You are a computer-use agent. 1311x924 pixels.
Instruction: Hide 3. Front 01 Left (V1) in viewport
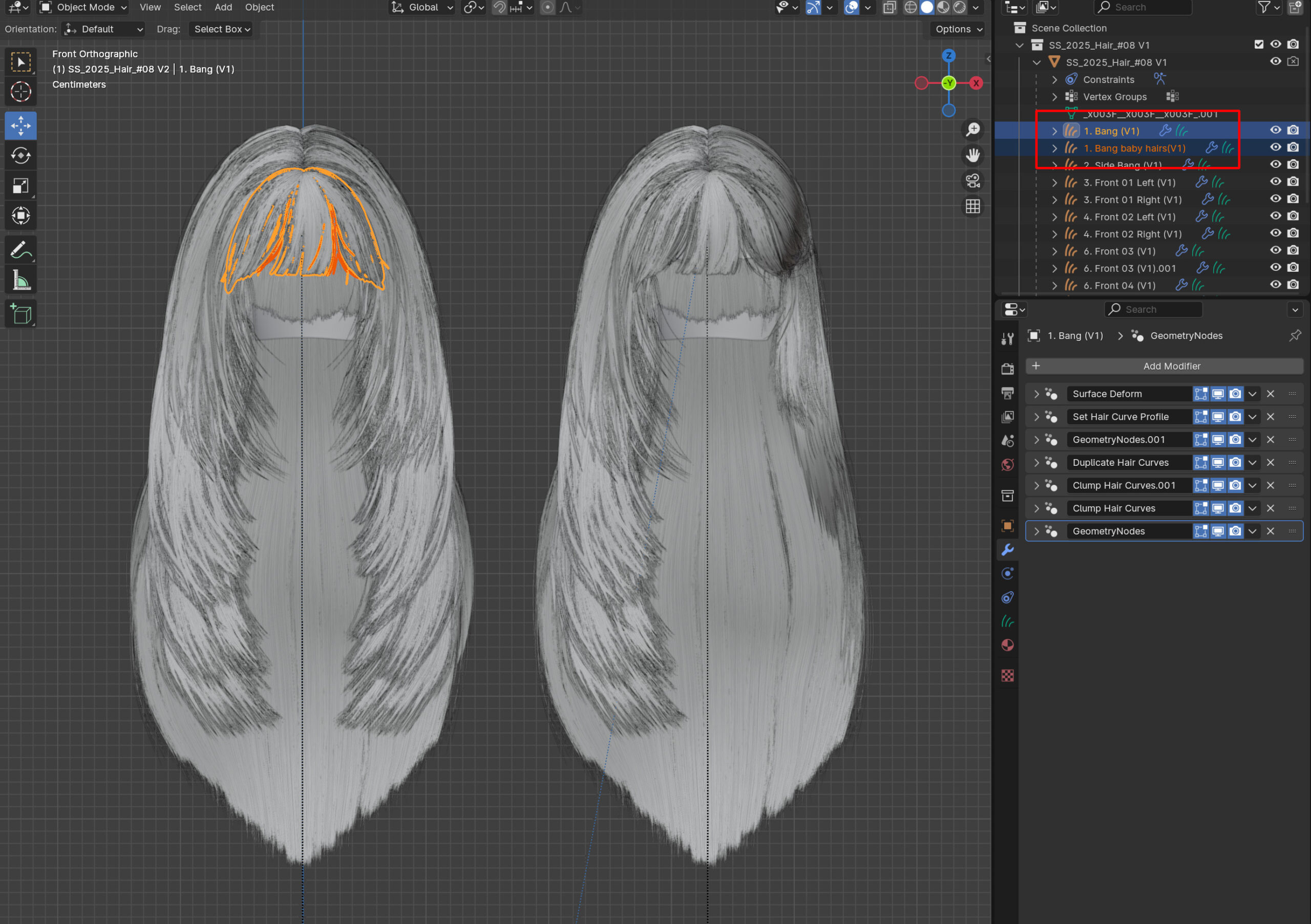pos(1275,182)
